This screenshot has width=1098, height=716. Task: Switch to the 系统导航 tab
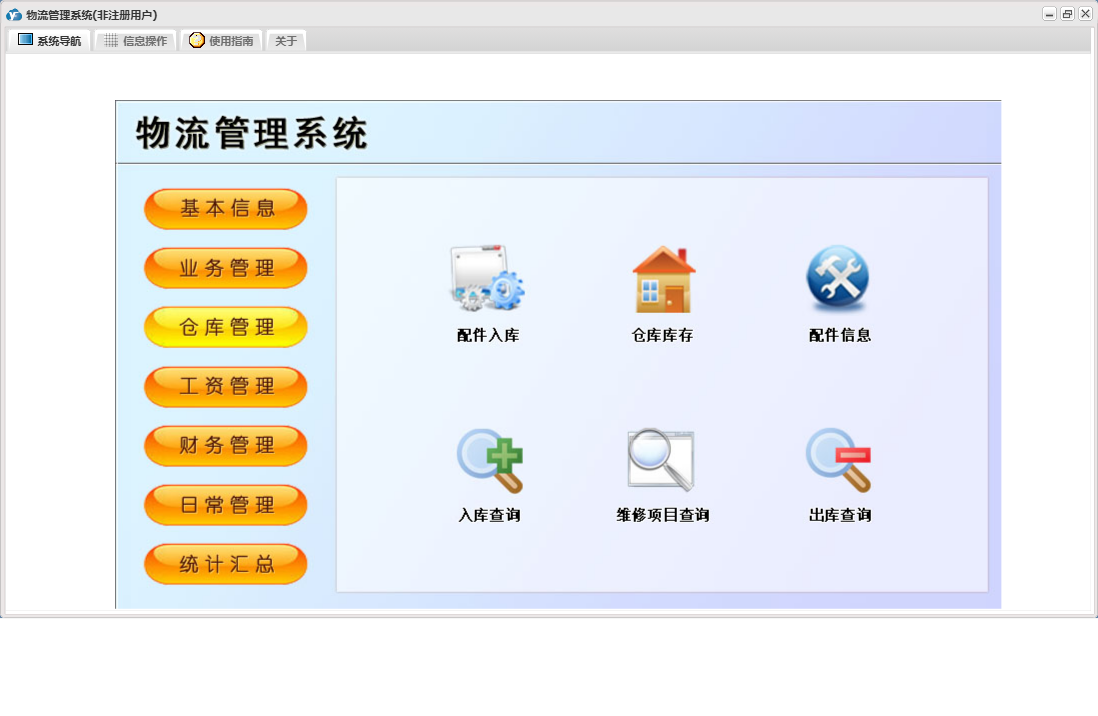coord(49,41)
